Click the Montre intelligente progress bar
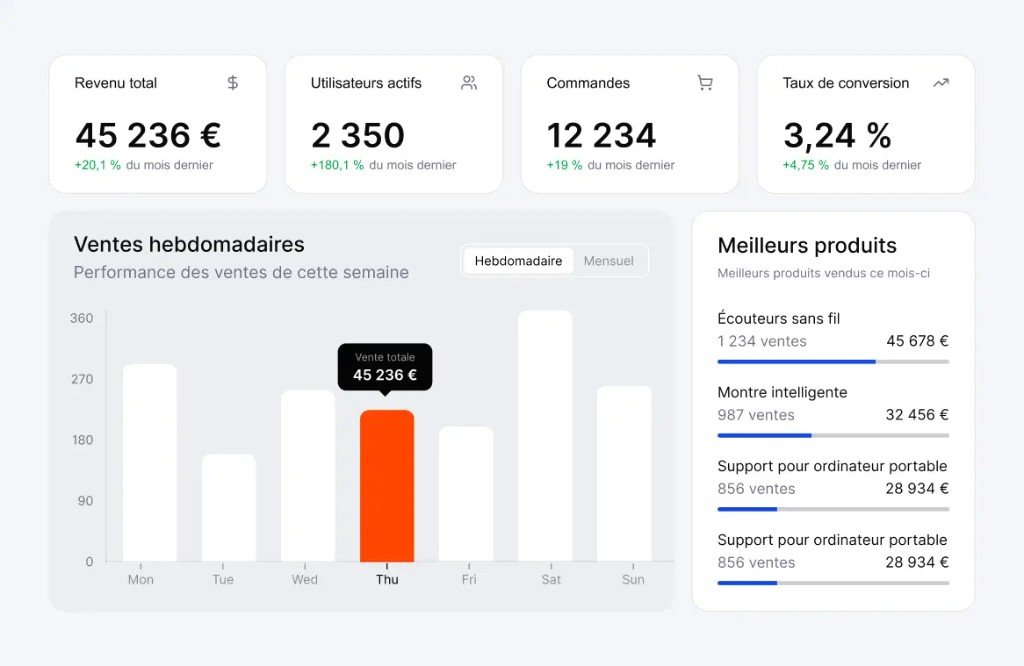The height and width of the screenshot is (666, 1024). click(833, 435)
